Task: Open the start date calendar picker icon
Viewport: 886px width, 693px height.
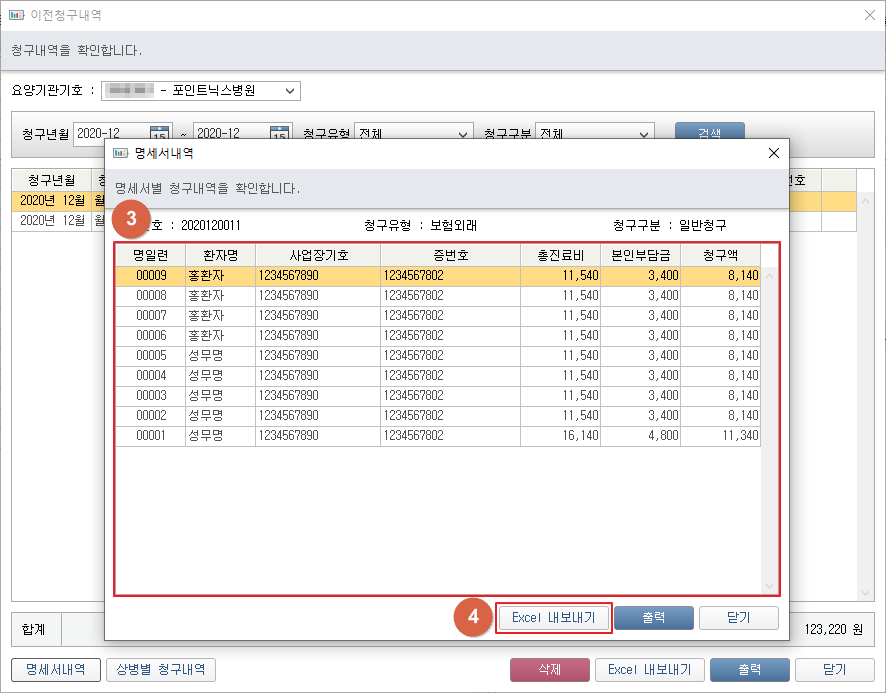Action: click(159, 134)
